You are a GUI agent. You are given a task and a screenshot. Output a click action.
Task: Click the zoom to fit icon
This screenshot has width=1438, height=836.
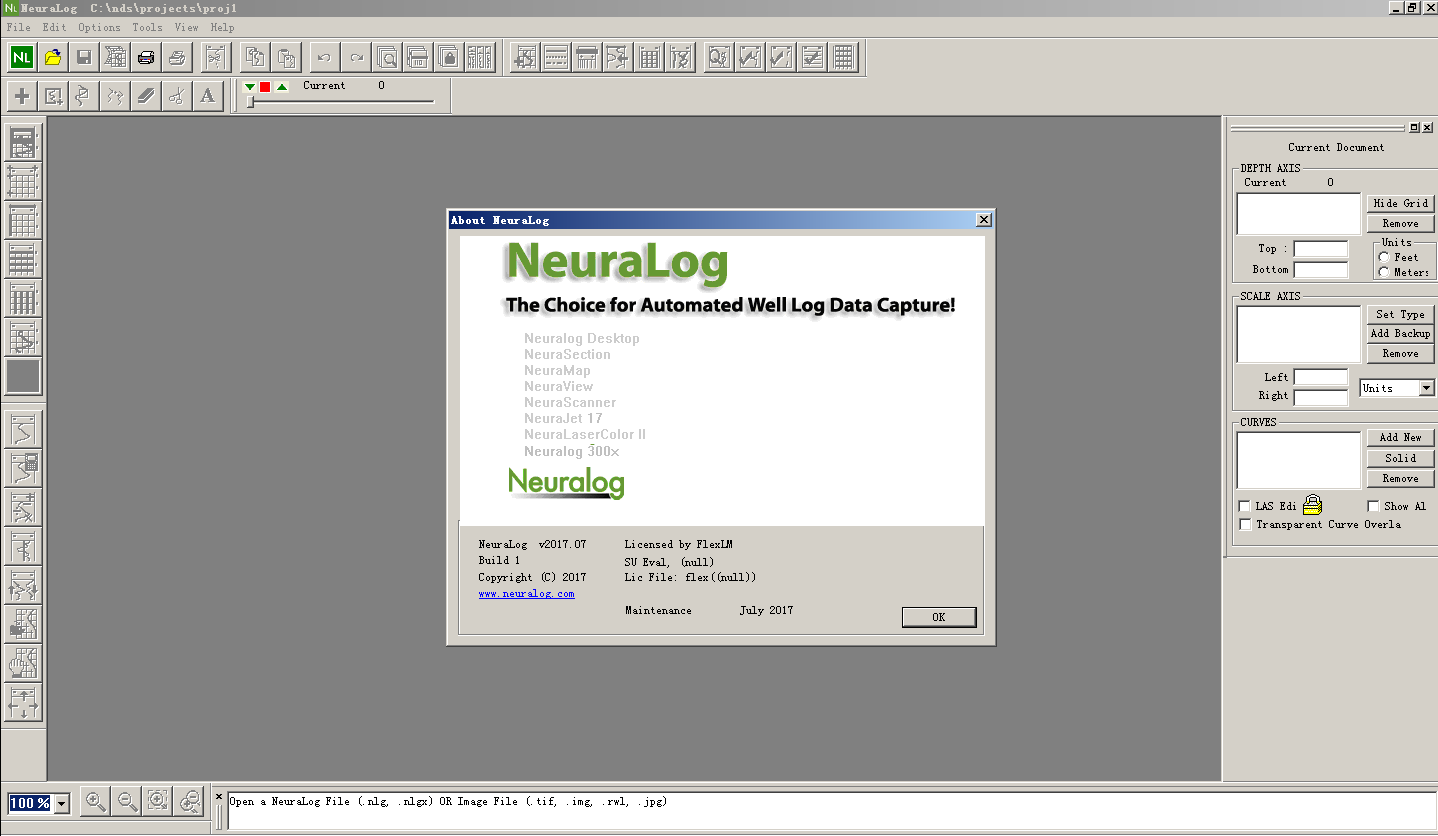(x=158, y=801)
